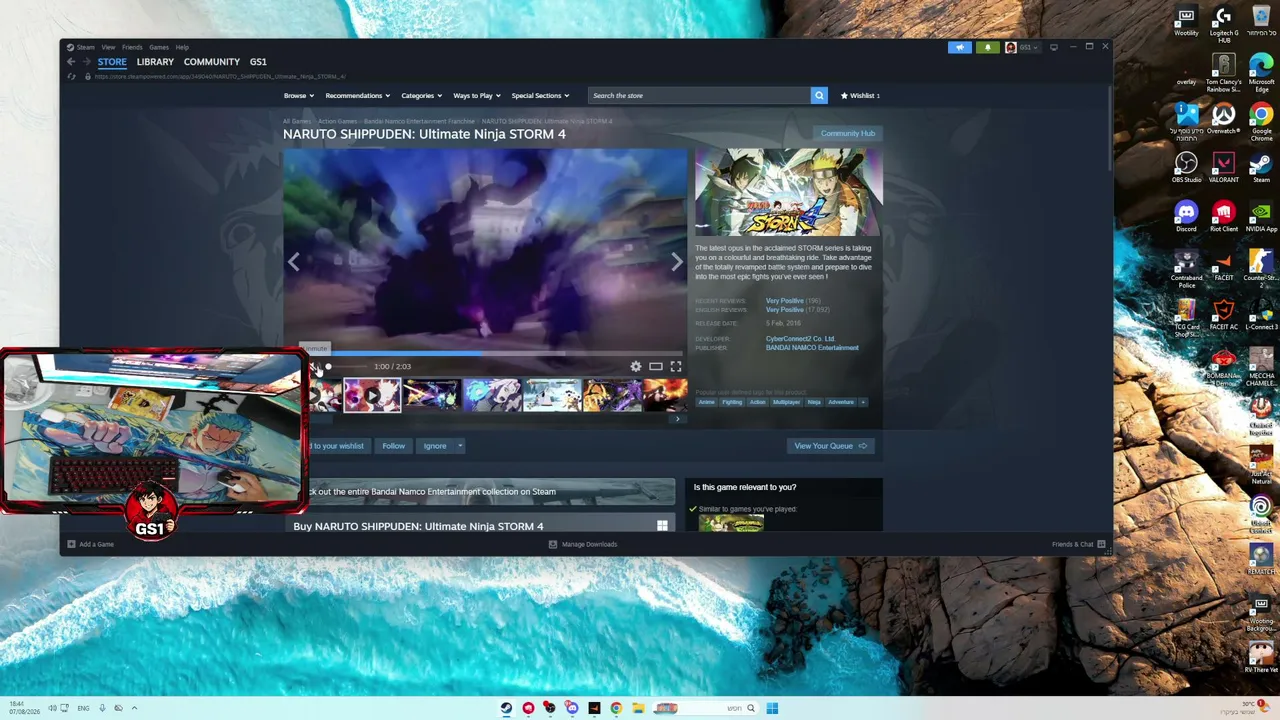The height and width of the screenshot is (720, 1280).
Task: Click the store search field
Action: (699, 95)
